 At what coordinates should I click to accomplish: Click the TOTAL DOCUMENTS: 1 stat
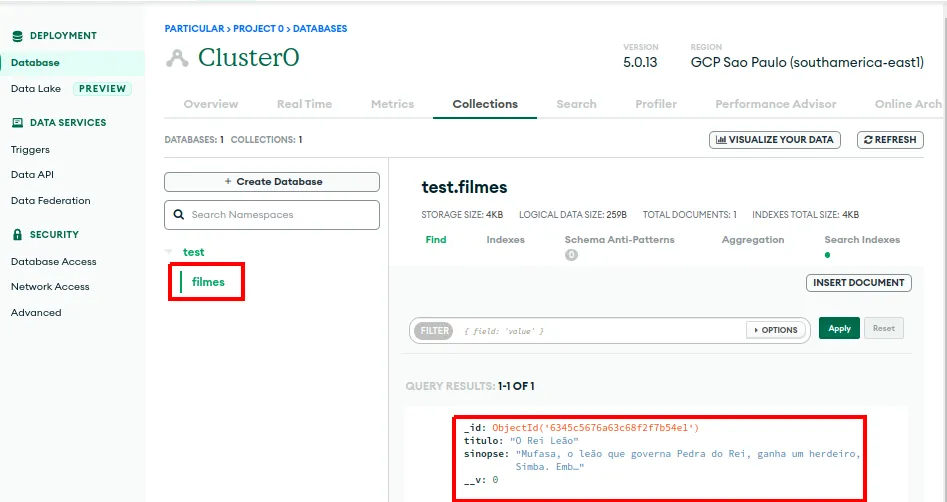[690, 215]
